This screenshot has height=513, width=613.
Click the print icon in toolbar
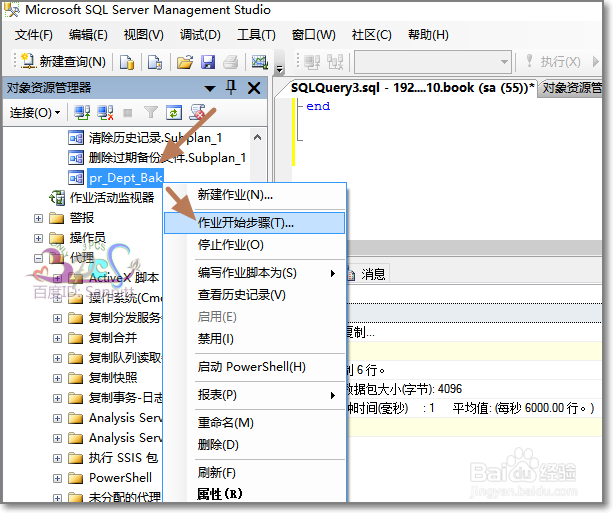click(231, 62)
